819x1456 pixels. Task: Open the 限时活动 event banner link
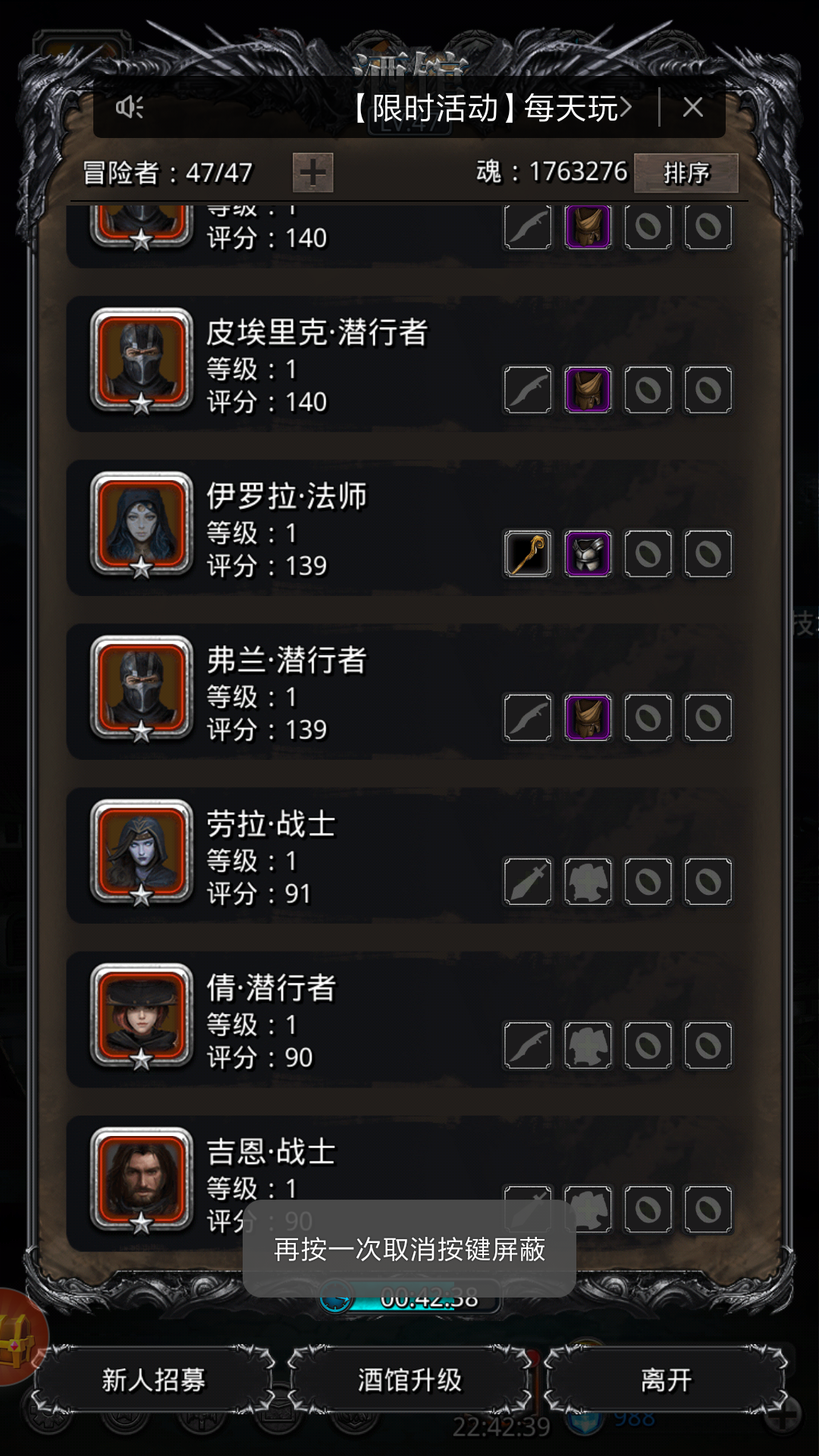click(x=490, y=108)
